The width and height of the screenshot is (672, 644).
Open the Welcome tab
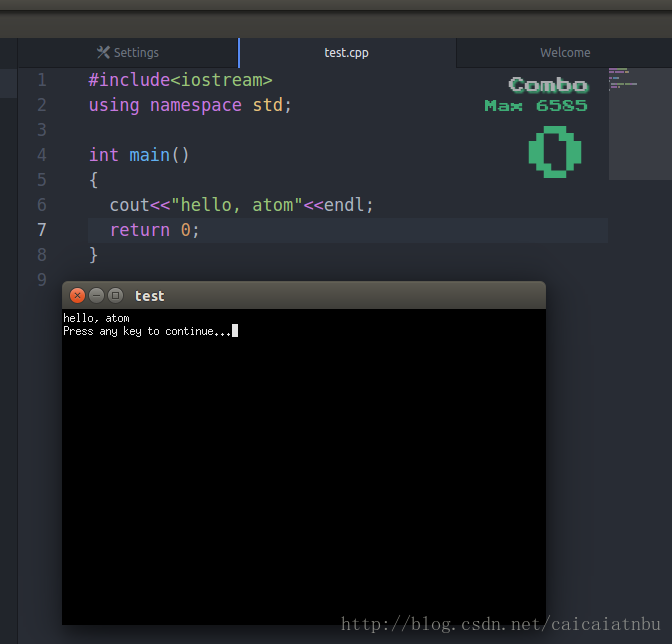pyautogui.click(x=565, y=53)
